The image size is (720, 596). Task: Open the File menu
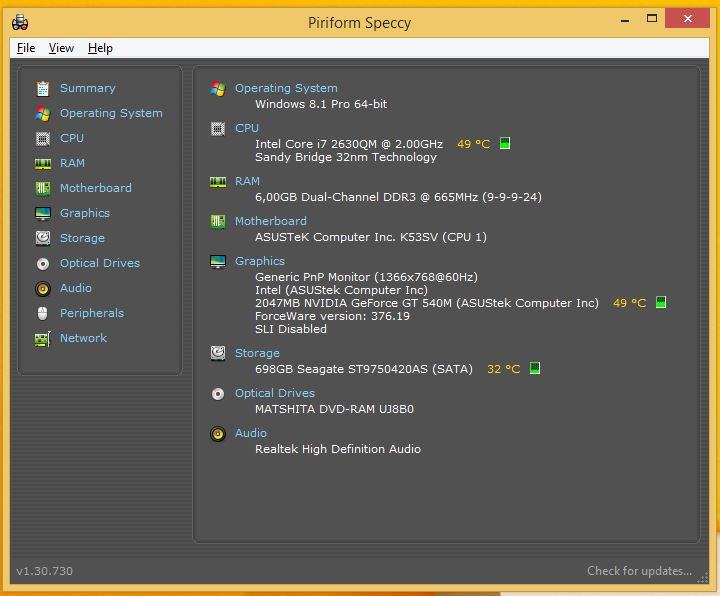pyautogui.click(x=26, y=48)
